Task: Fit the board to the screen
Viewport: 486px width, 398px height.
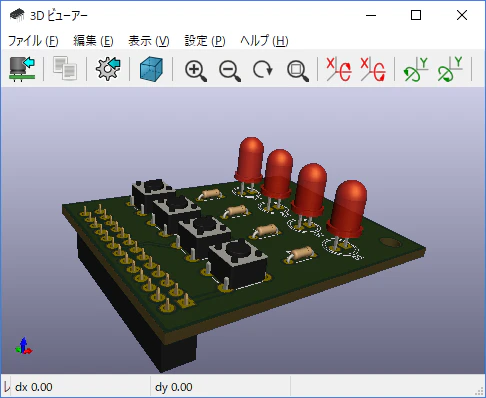Action: tap(298, 71)
